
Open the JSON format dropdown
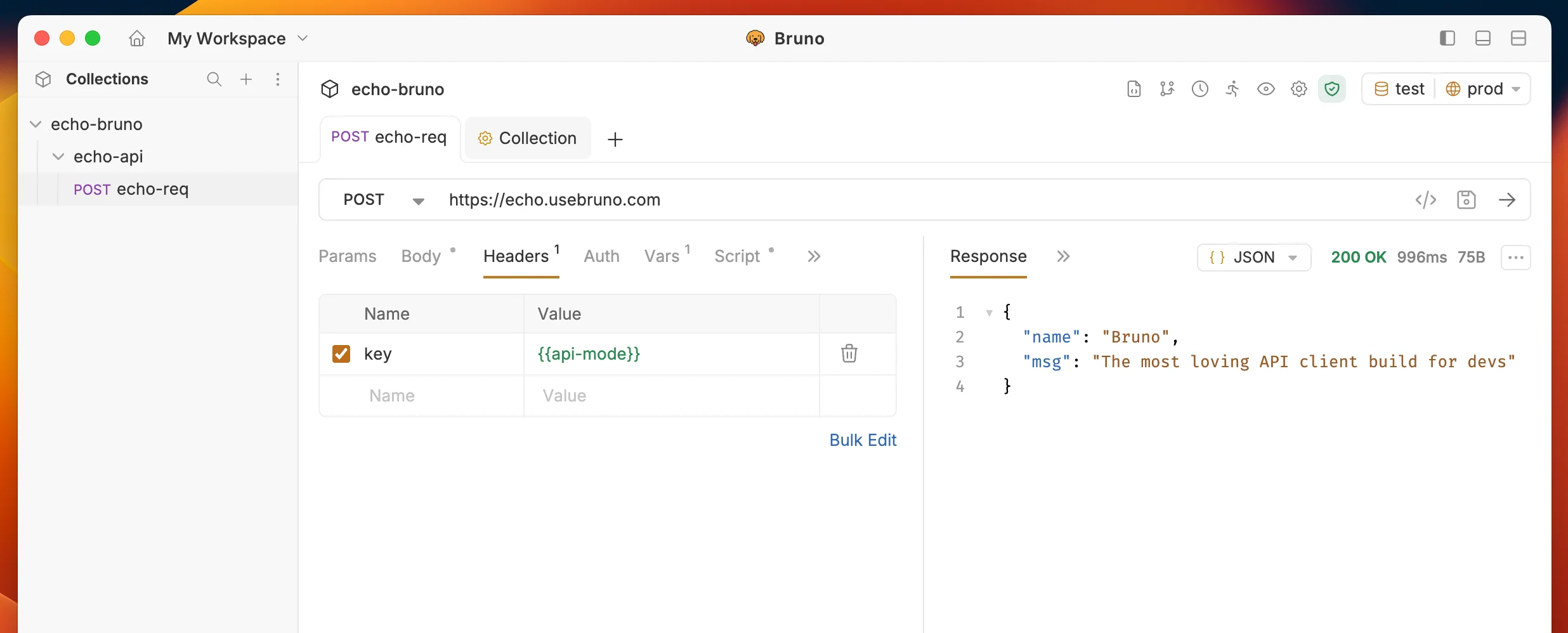point(1254,258)
